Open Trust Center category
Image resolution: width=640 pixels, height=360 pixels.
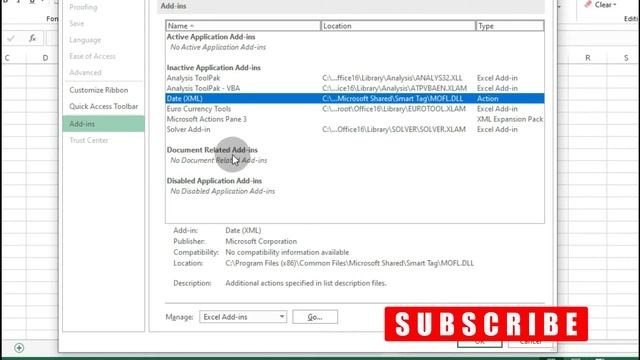pyautogui.click(x=89, y=140)
